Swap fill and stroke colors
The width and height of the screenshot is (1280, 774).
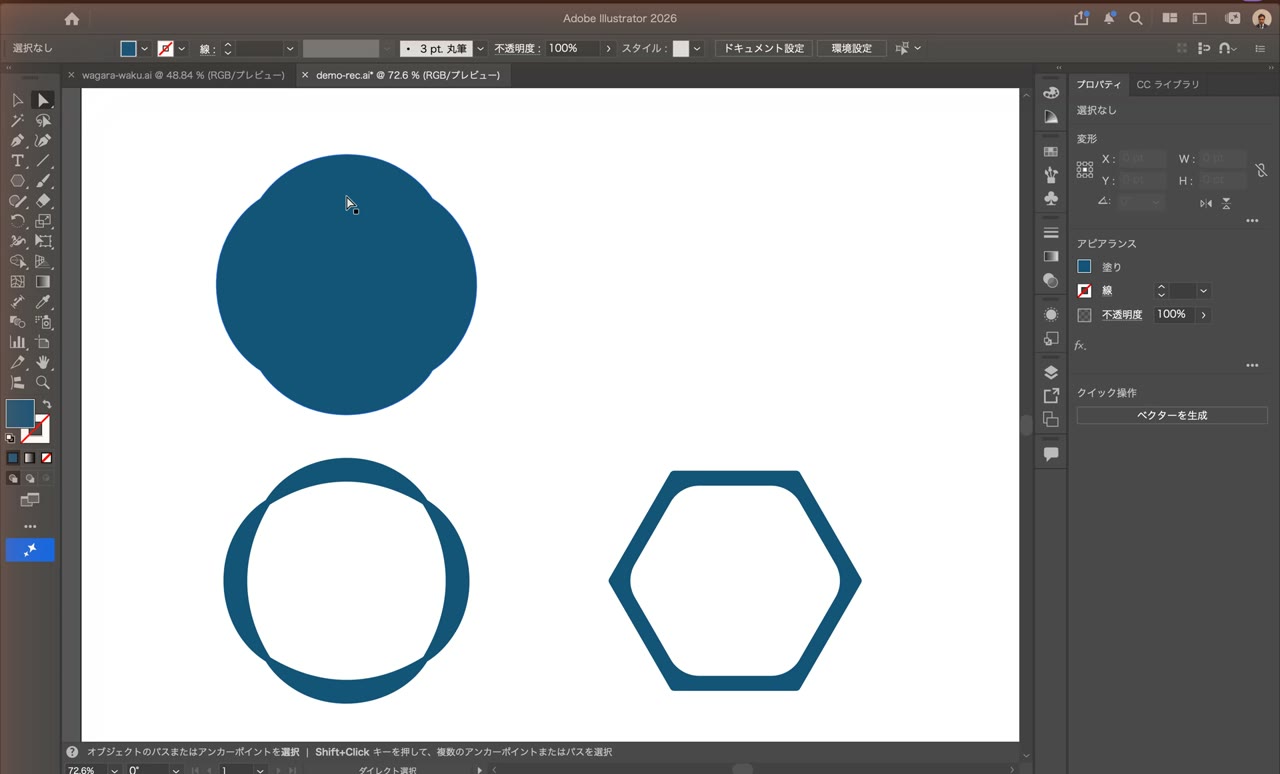(x=46, y=405)
